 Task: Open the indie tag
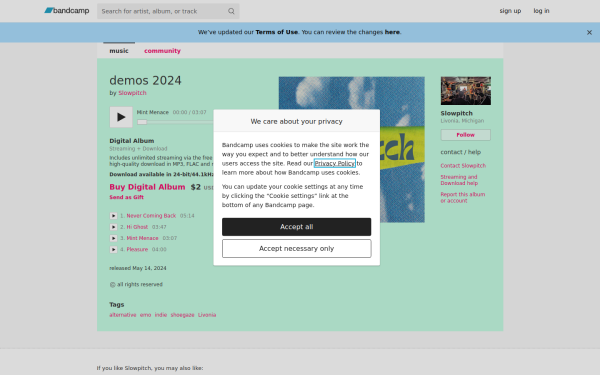[x=161, y=315]
